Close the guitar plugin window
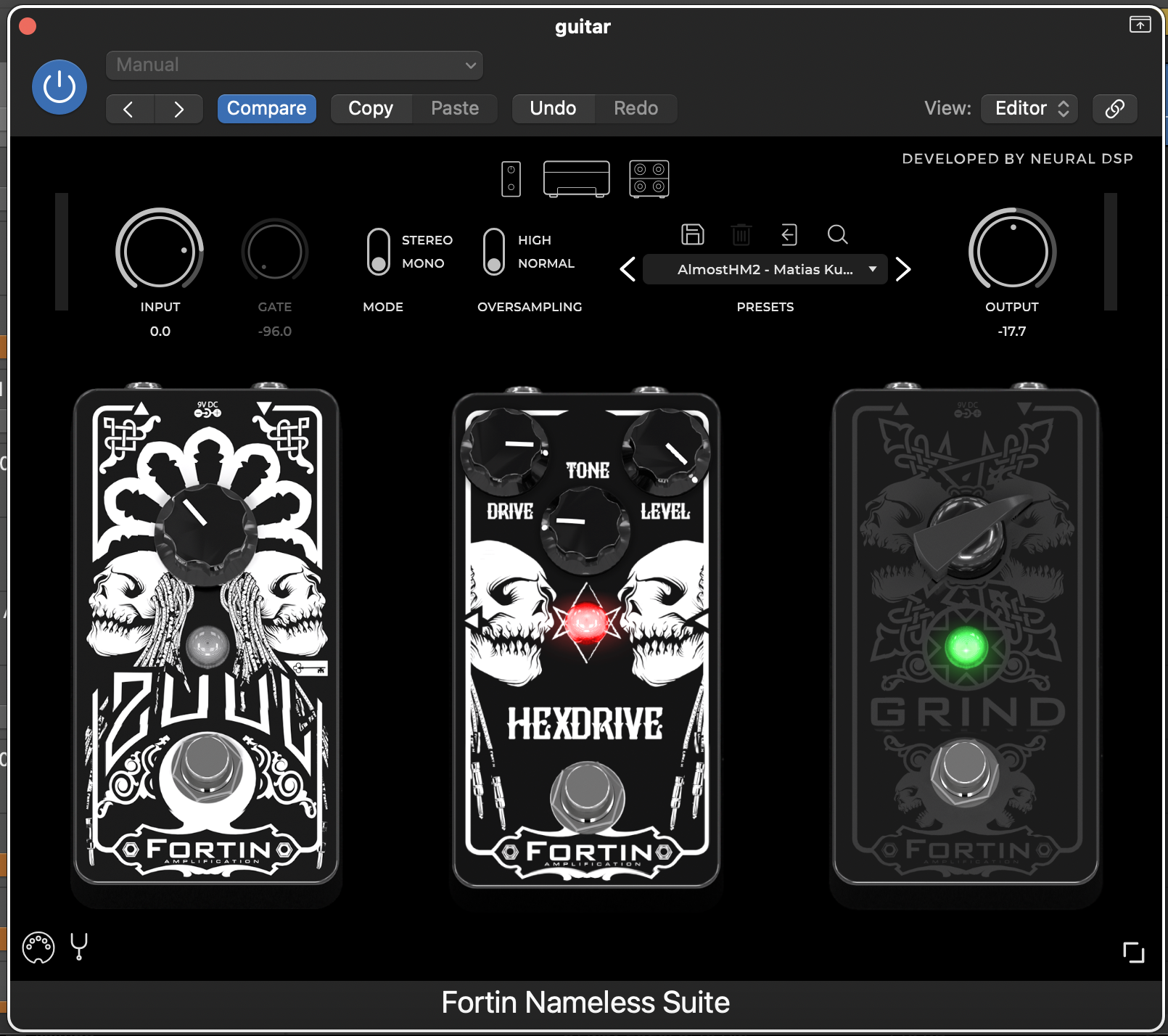The width and height of the screenshot is (1168, 1036). click(x=28, y=27)
